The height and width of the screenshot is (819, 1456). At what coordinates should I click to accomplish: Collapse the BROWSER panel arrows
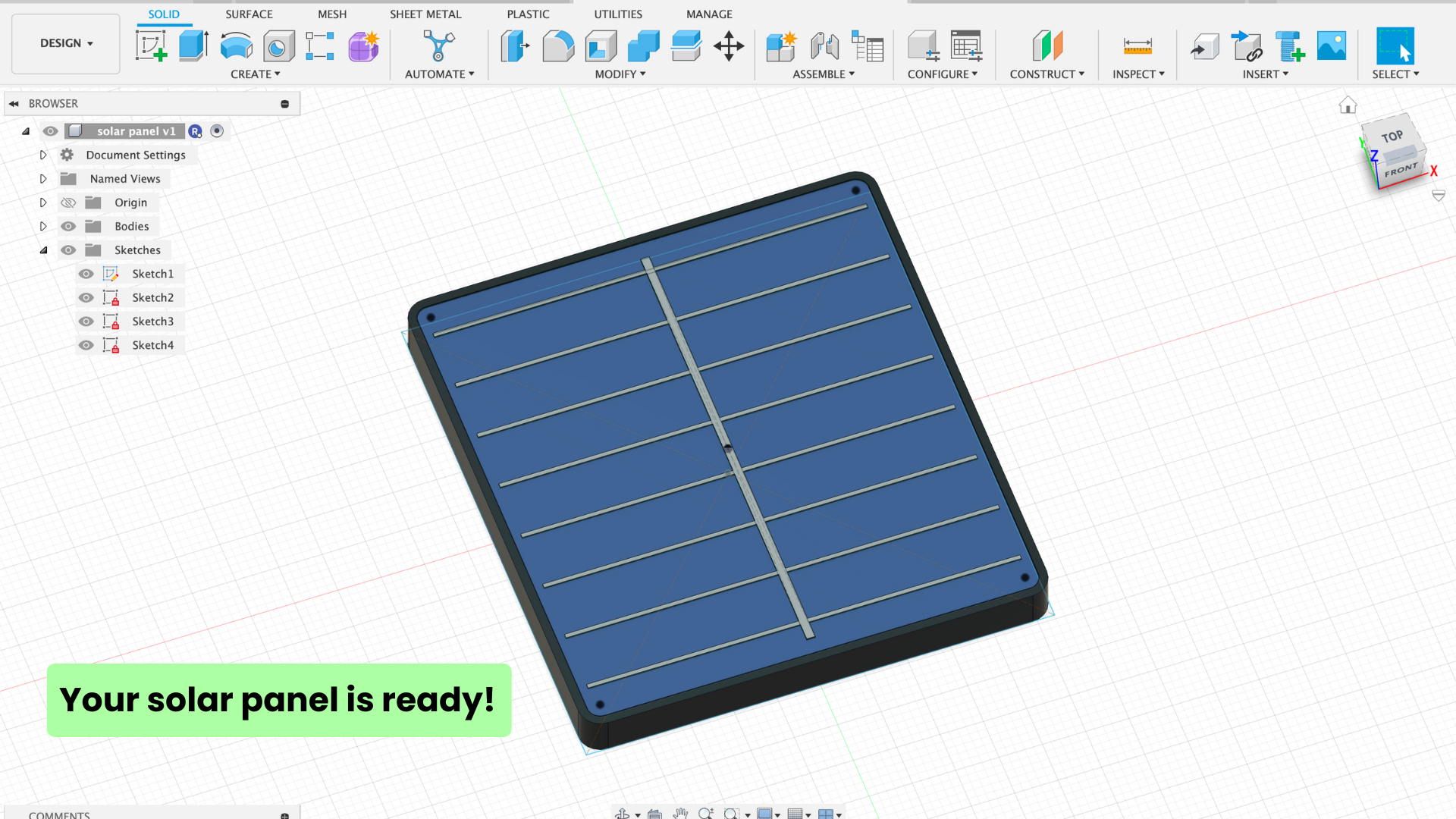(14, 104)
